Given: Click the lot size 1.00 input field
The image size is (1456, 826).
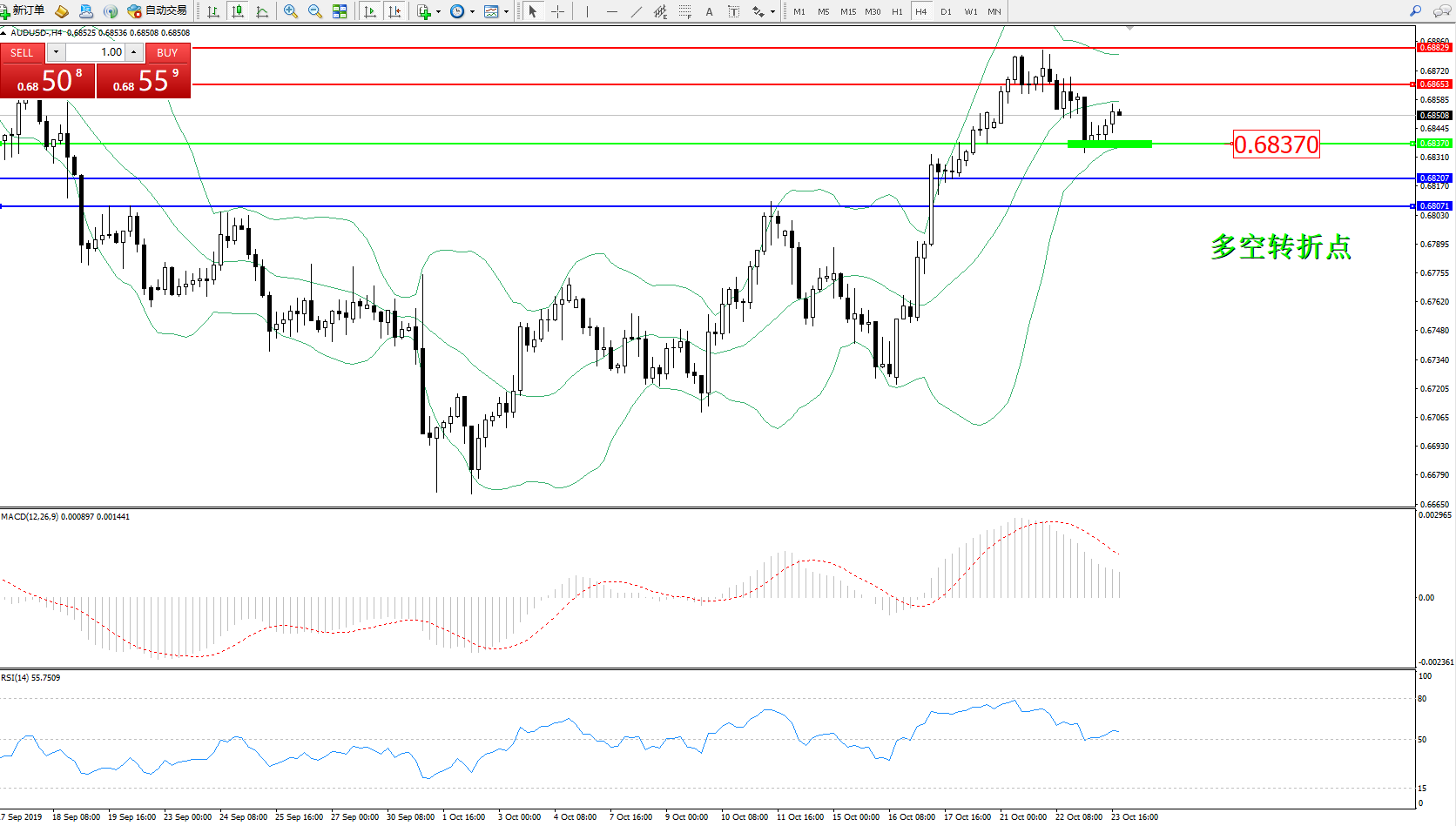Looking at the screenshot, I should pyautogui.click(x=96, y=52).
